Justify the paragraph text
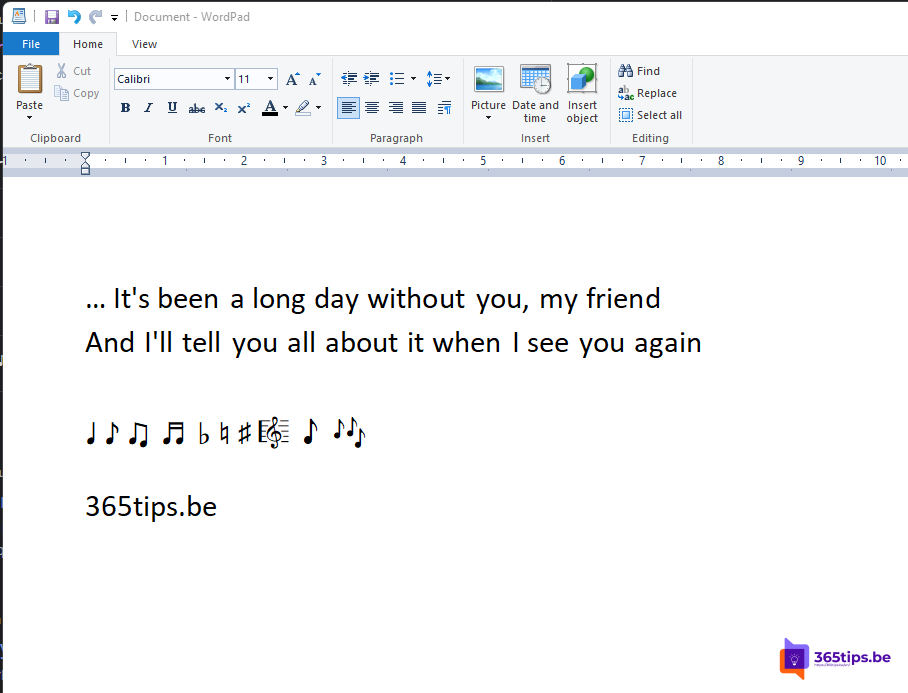 pyautogui.click(x=419, y=108)
